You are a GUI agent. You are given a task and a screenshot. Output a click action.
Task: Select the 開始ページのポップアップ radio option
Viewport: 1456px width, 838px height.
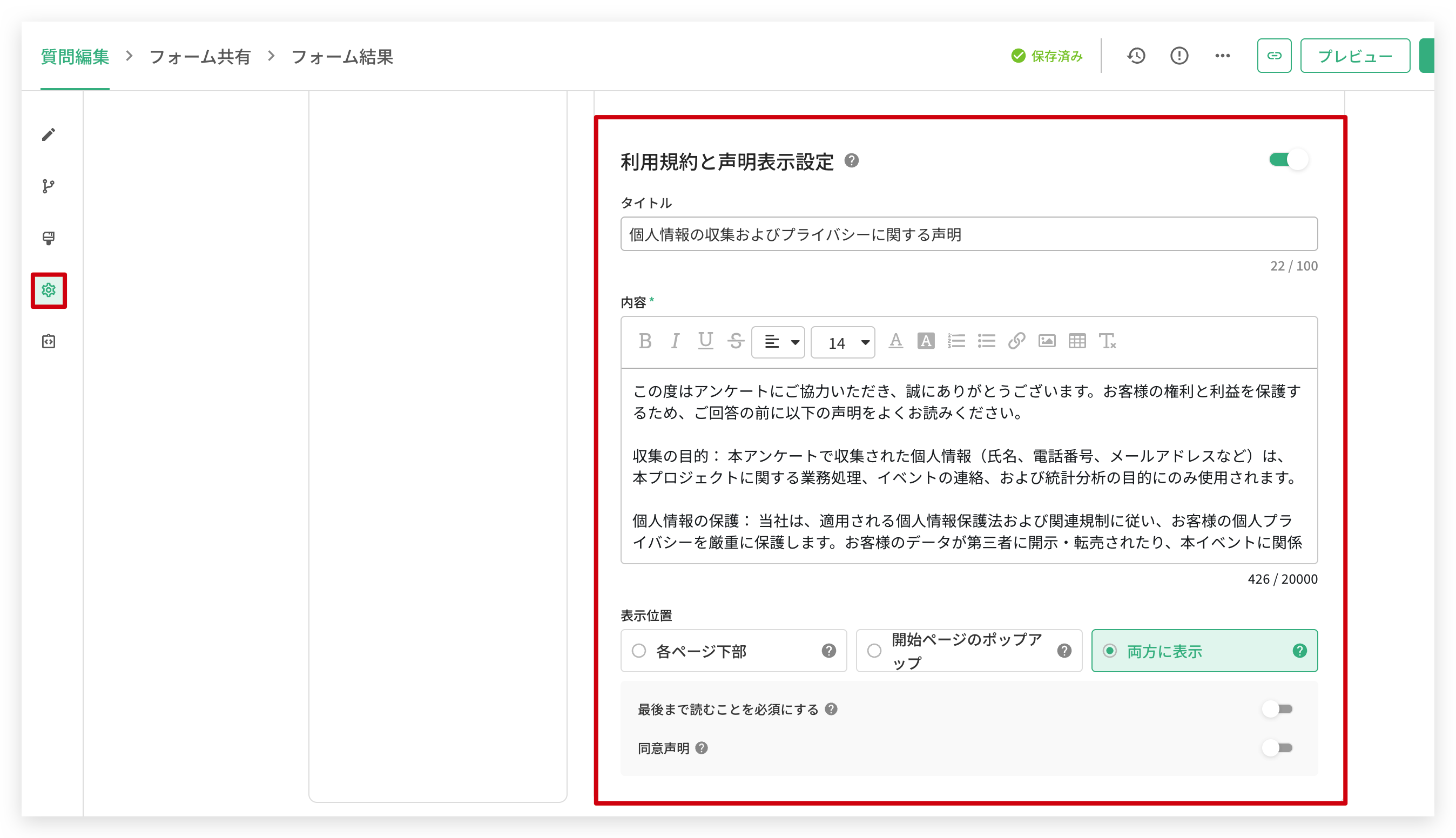point(969,651)
